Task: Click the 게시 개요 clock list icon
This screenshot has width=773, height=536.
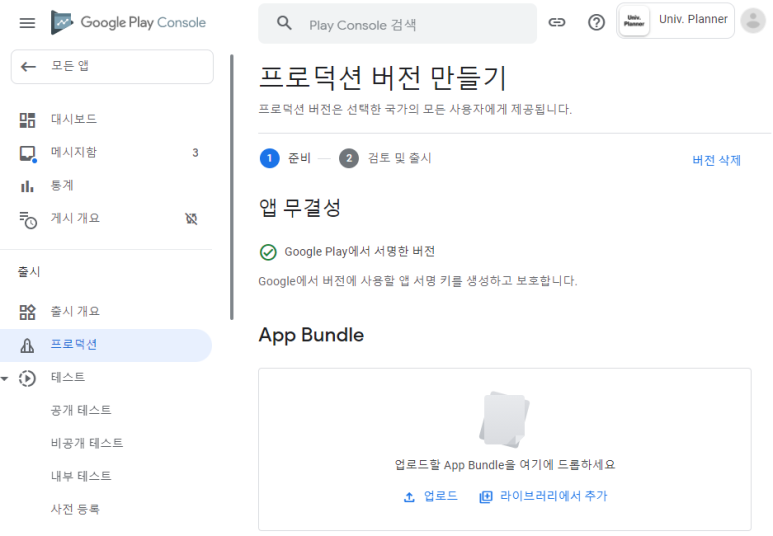Action: pyautogui.click(x=28, y=220)
